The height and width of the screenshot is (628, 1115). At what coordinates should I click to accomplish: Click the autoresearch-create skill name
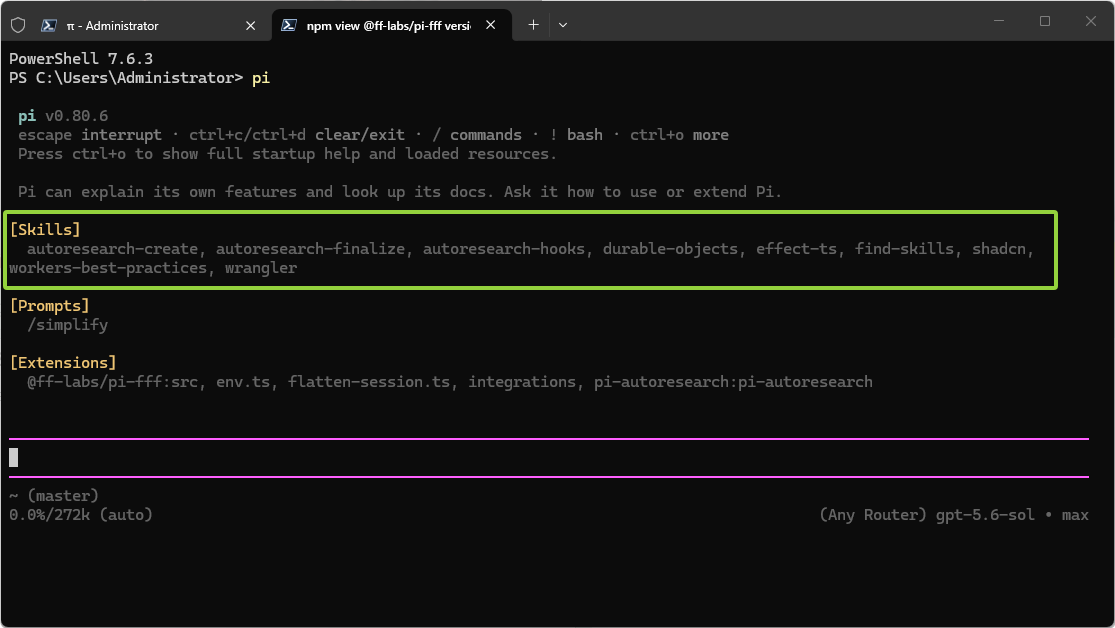point(112,249)
